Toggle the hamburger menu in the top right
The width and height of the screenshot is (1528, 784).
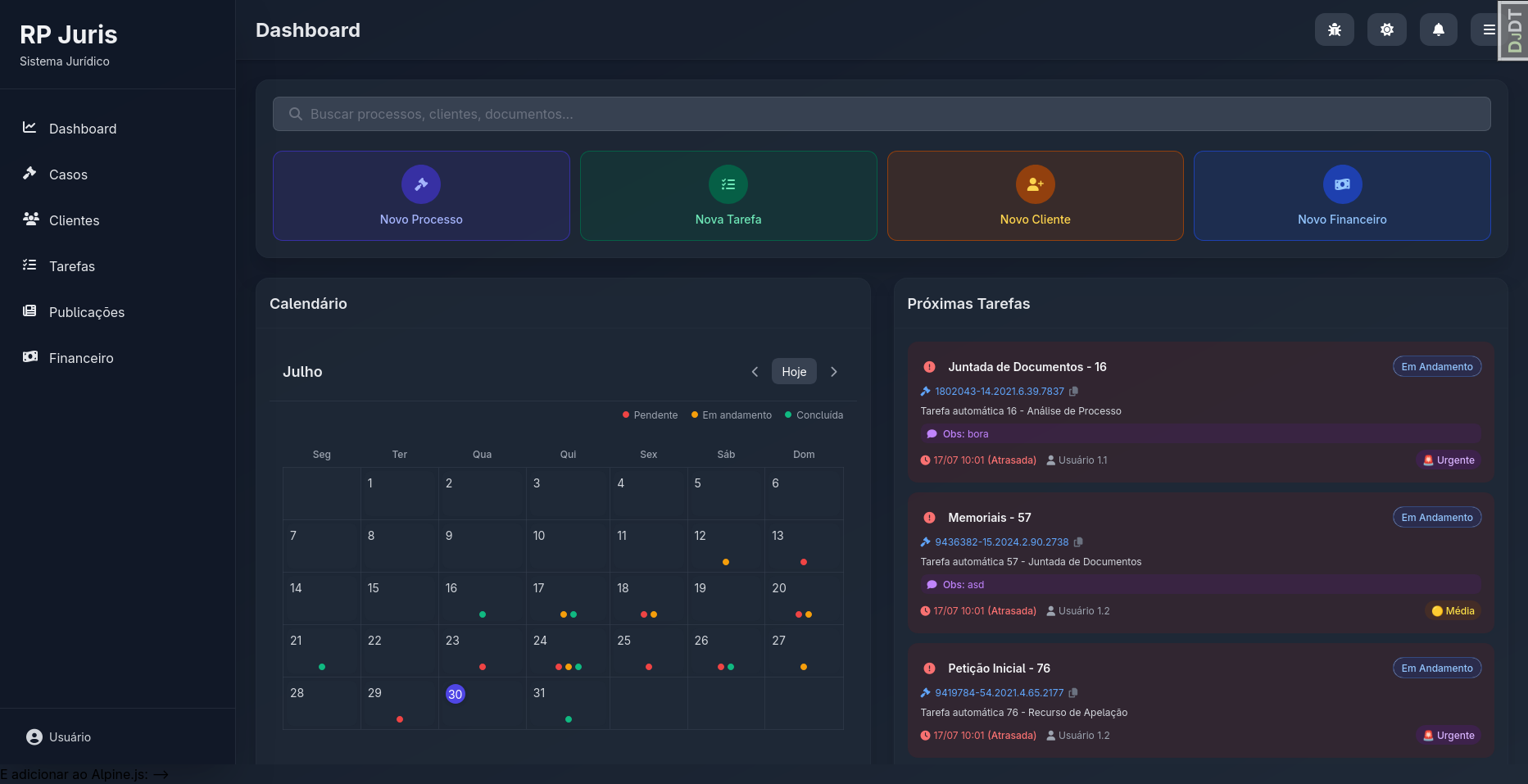click(x=1489, y=29)
